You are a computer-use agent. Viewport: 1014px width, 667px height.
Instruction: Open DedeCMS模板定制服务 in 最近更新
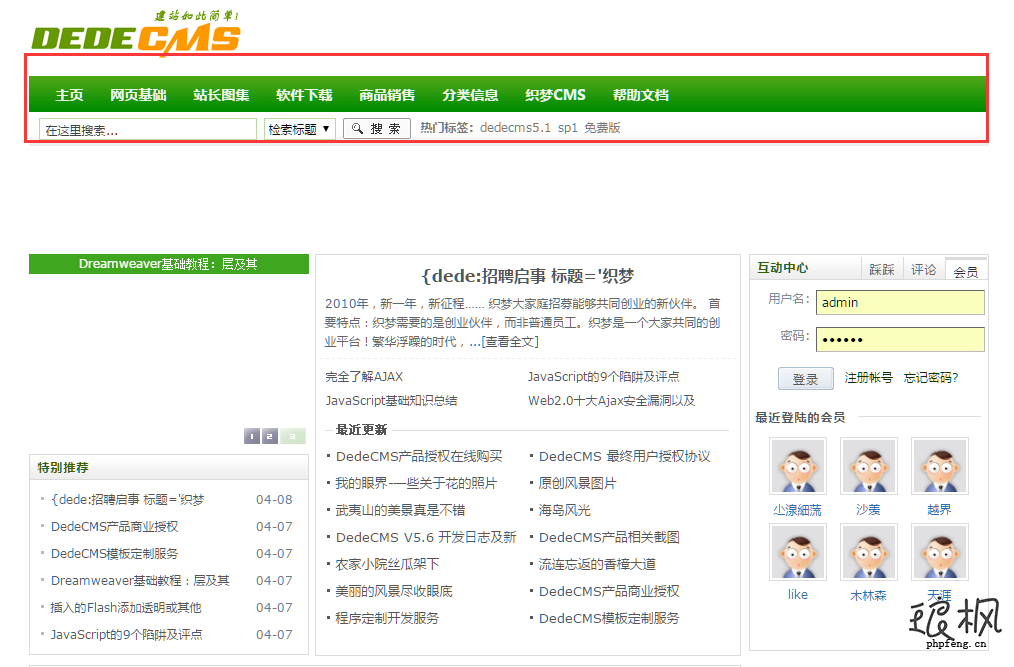pos(609,618)
